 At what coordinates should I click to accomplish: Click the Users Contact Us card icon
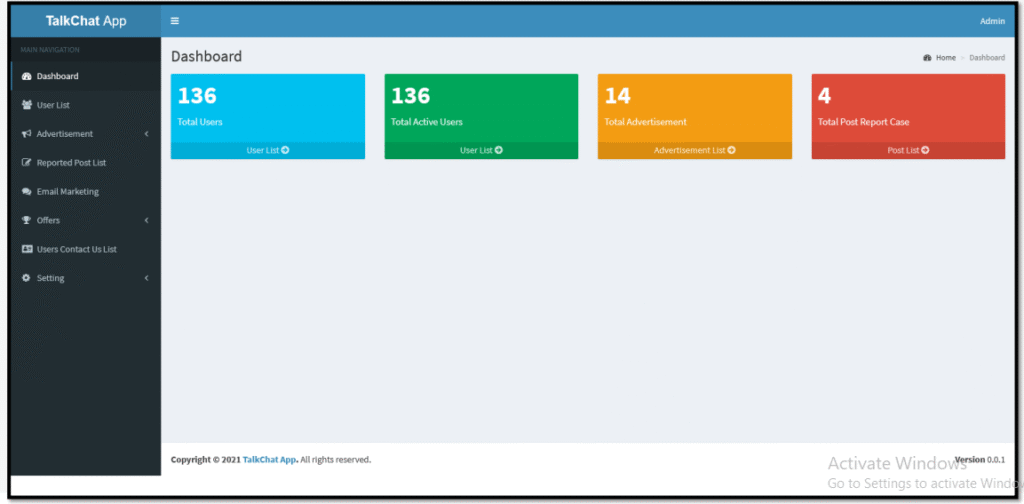26,250
